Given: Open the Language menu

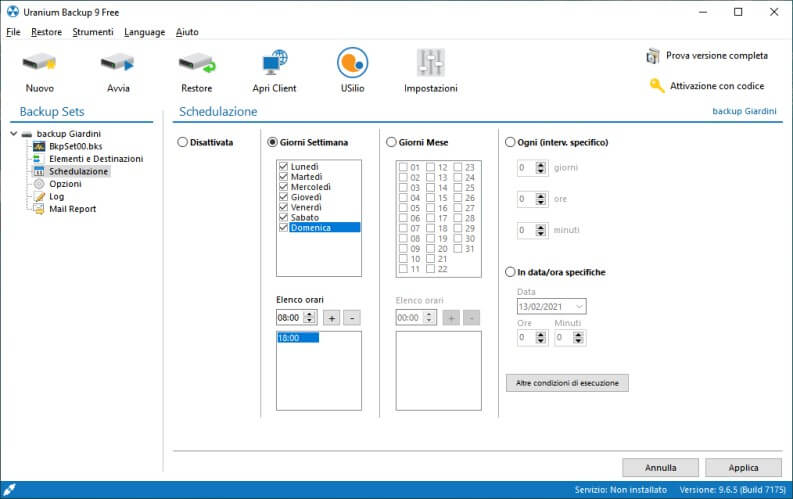Looking at the screenshot, I should [x=145, y=32].
